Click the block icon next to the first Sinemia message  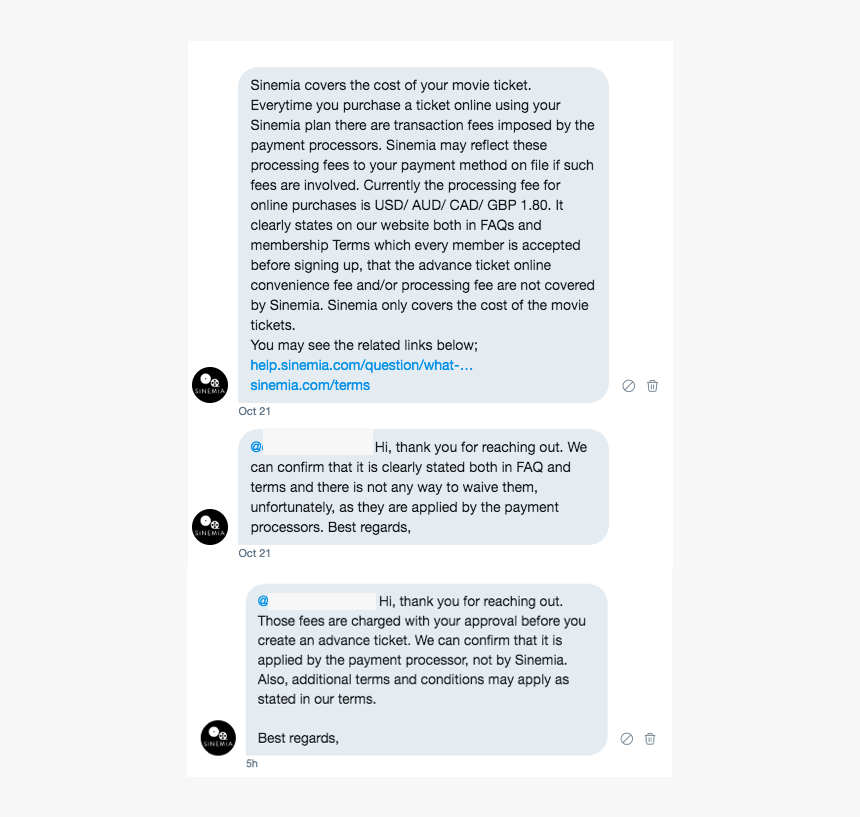[628, 386]
